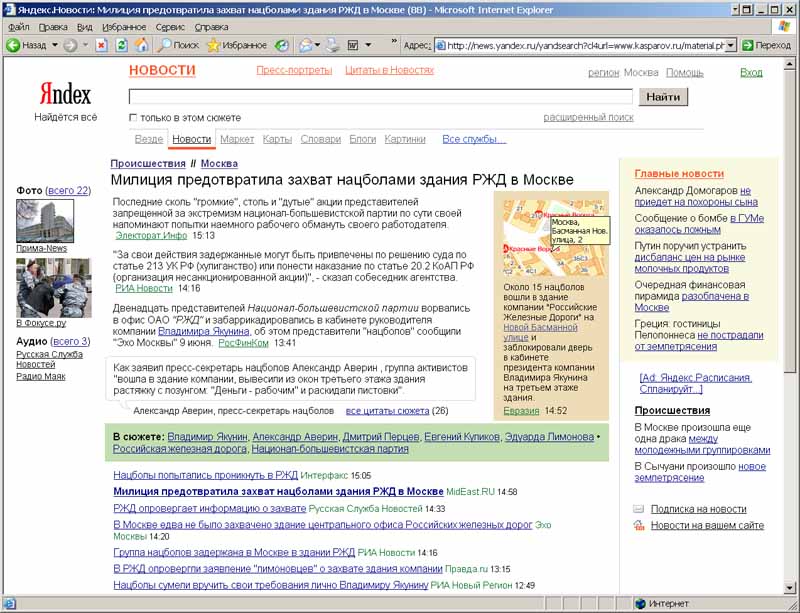Click the Stop loading toolbar icon
Viewport: 800px width, 613px height.
click(102, 45)
